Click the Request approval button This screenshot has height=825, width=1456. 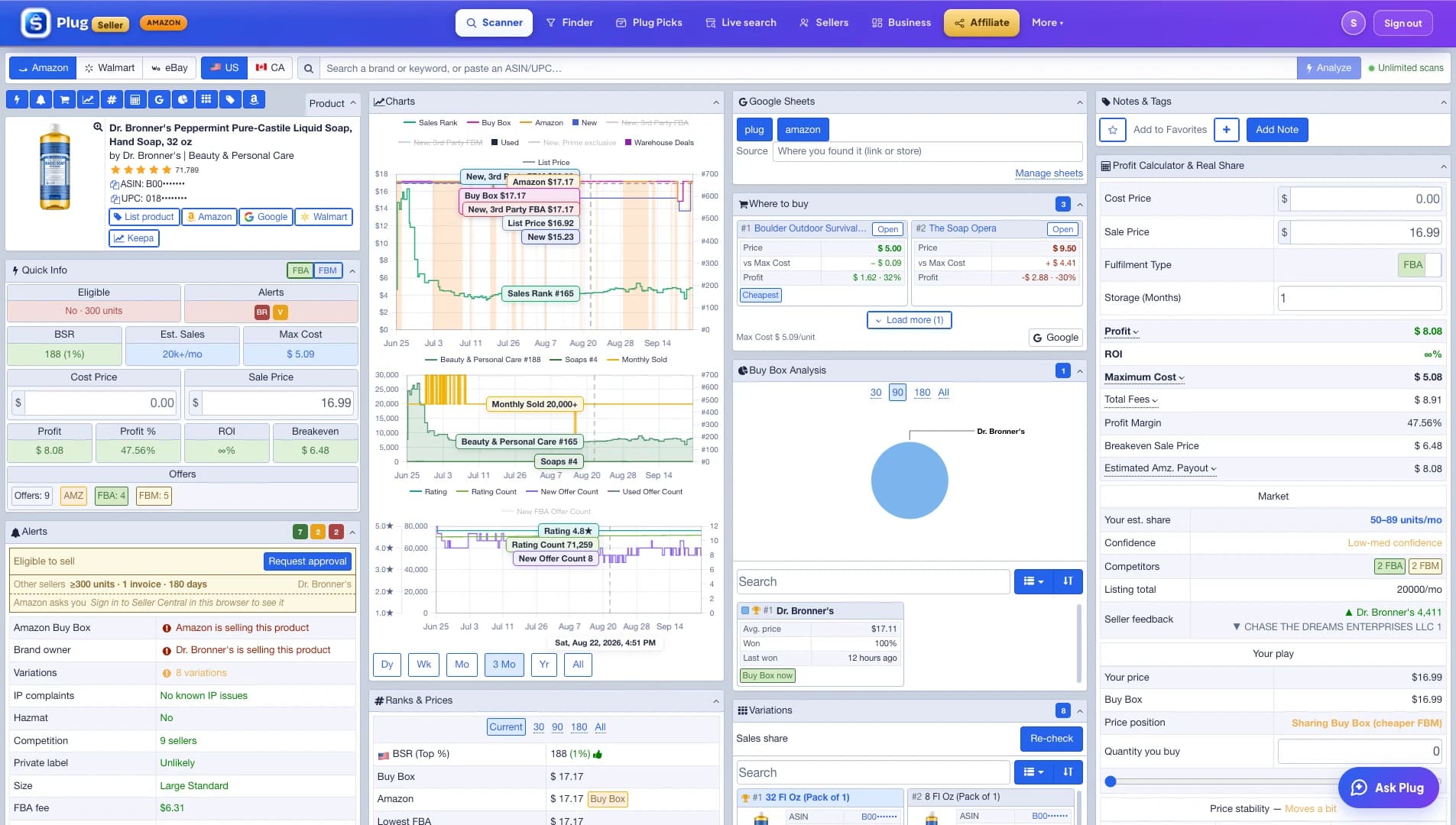(307, 561)
